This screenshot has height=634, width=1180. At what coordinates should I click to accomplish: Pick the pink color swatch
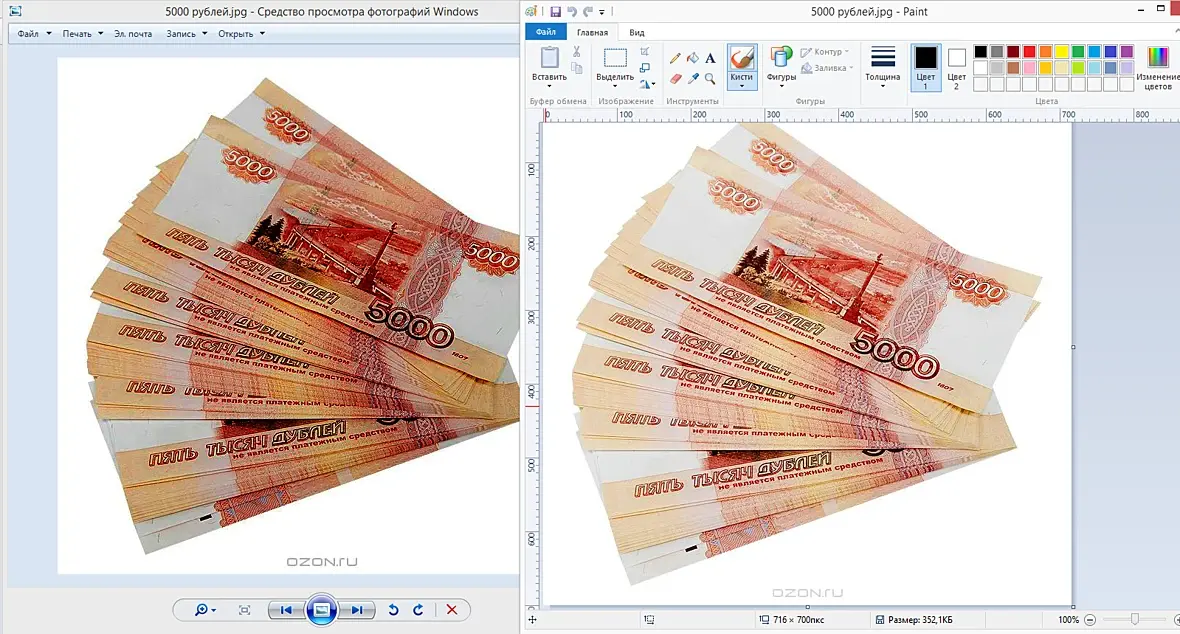[1029, 68]
